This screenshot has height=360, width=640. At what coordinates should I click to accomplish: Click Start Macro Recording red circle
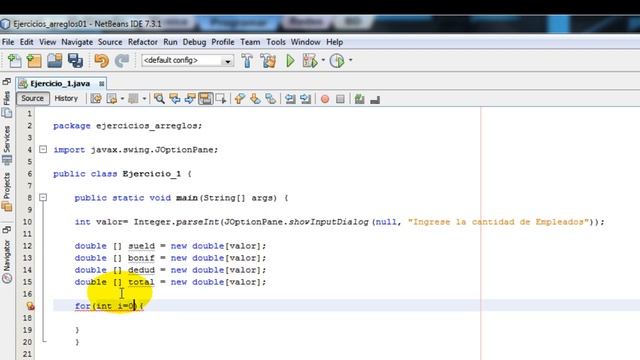click(325, 99)
